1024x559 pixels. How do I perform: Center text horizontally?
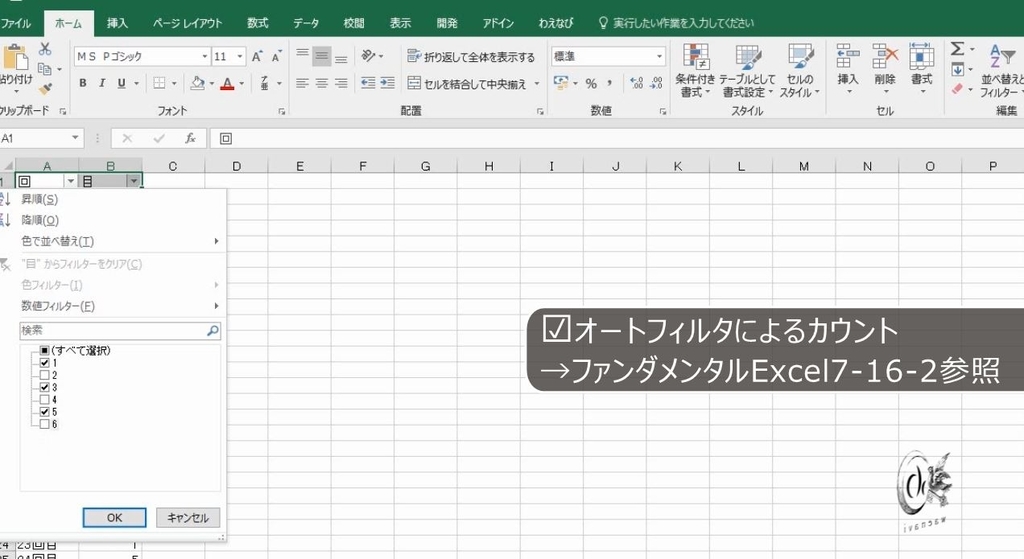(321, 83)
